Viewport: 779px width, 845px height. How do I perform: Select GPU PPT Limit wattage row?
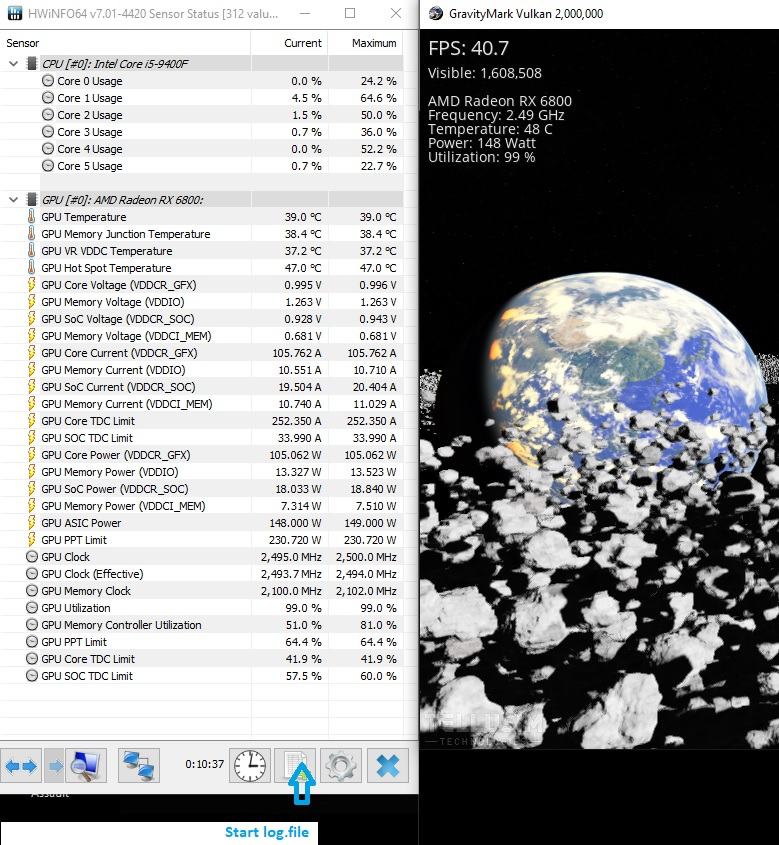click(x=201, y=539)
